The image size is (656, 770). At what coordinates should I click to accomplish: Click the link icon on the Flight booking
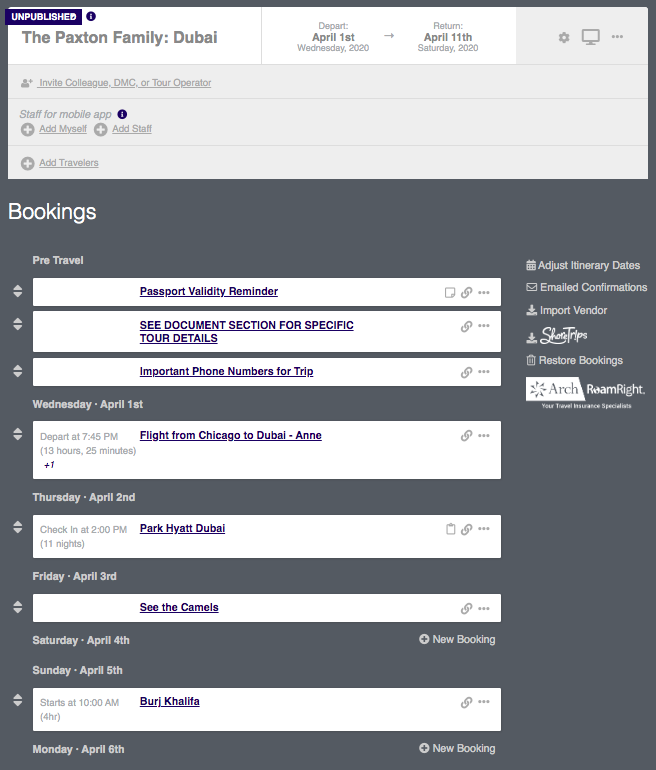(466, 436)
